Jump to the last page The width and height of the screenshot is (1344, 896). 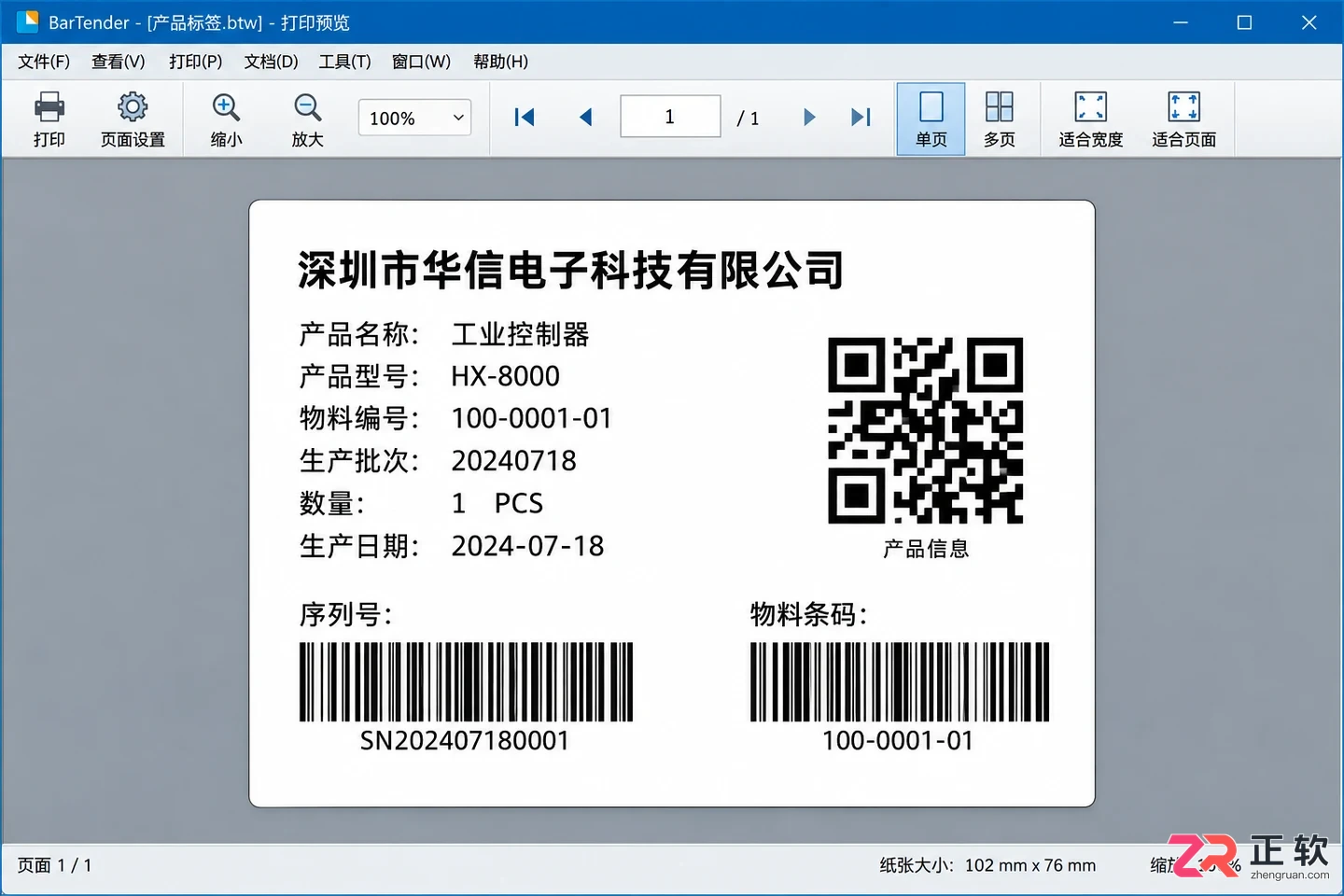pyautogui.click(x=861, y=117)
